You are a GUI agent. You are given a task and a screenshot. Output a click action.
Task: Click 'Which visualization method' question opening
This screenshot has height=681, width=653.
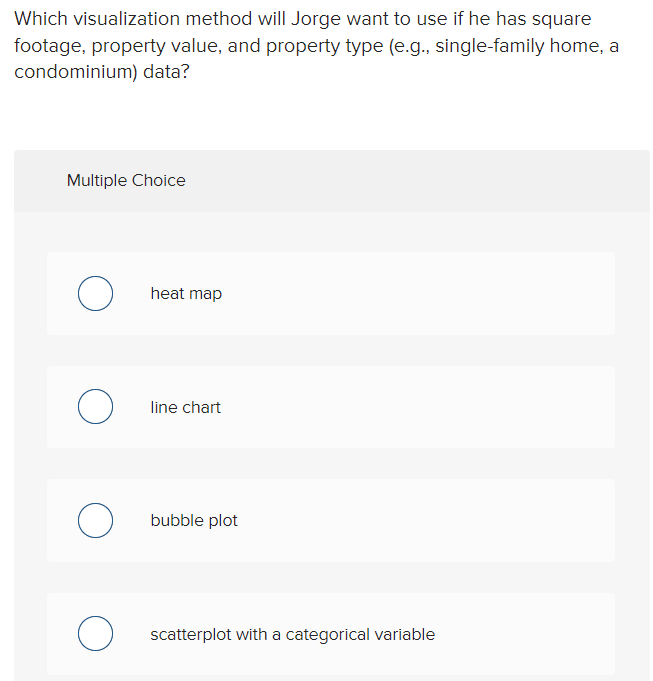pyautogui.click(x=133, y=19)
